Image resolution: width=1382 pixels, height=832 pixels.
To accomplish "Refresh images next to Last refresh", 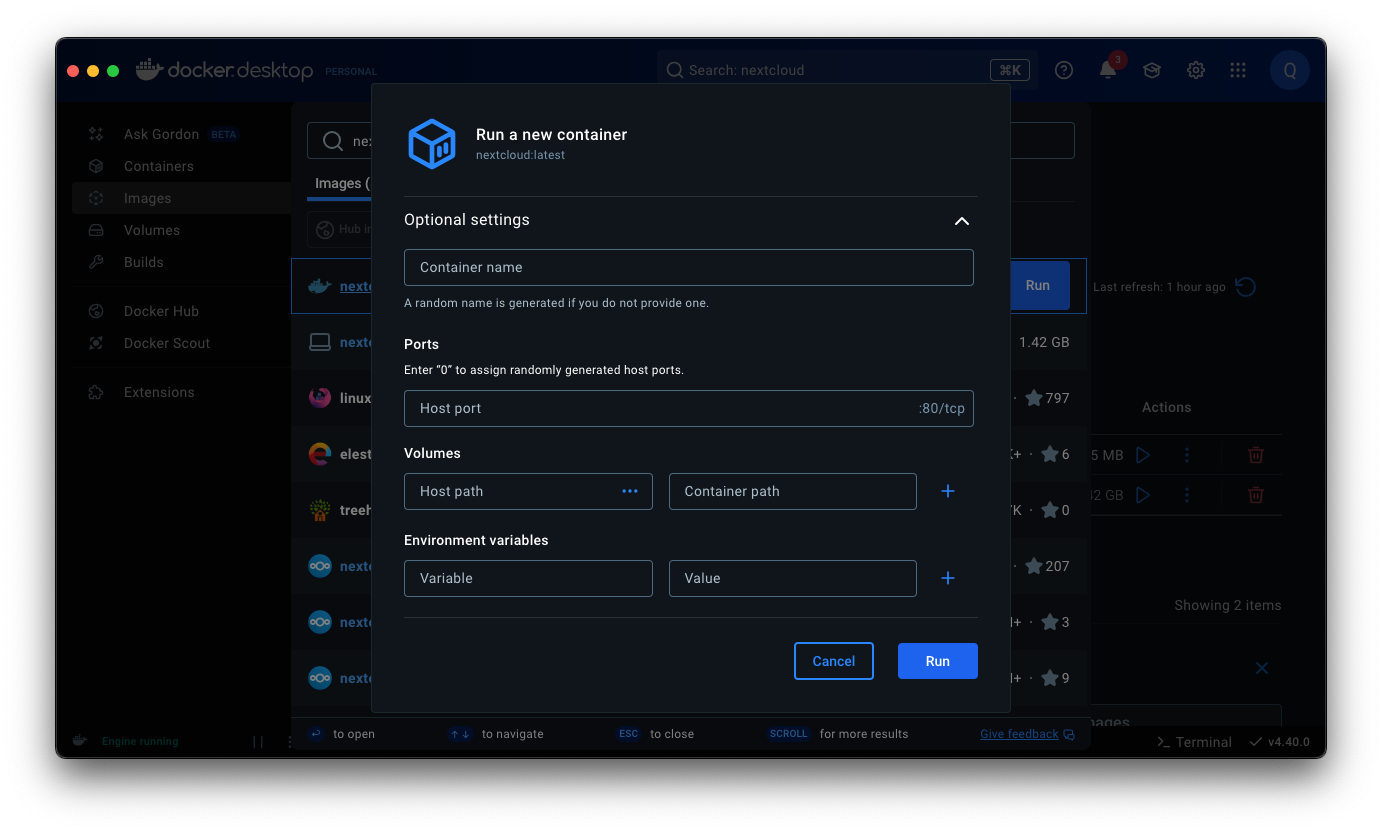I will 1246,287.
